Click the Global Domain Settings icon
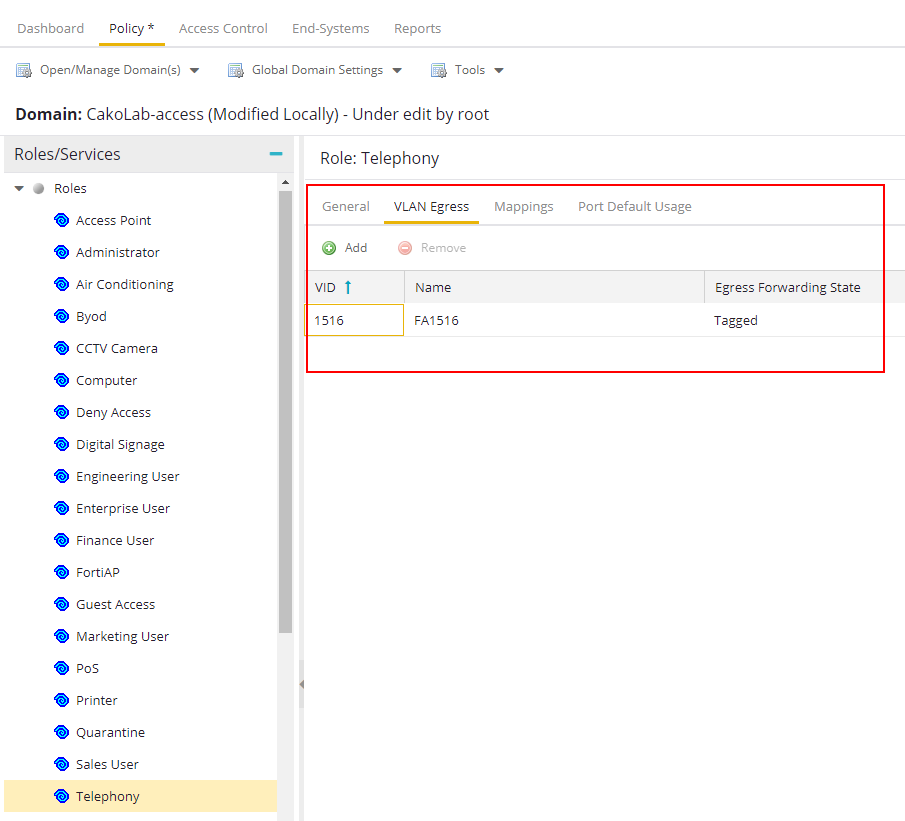 click(236, 70)
